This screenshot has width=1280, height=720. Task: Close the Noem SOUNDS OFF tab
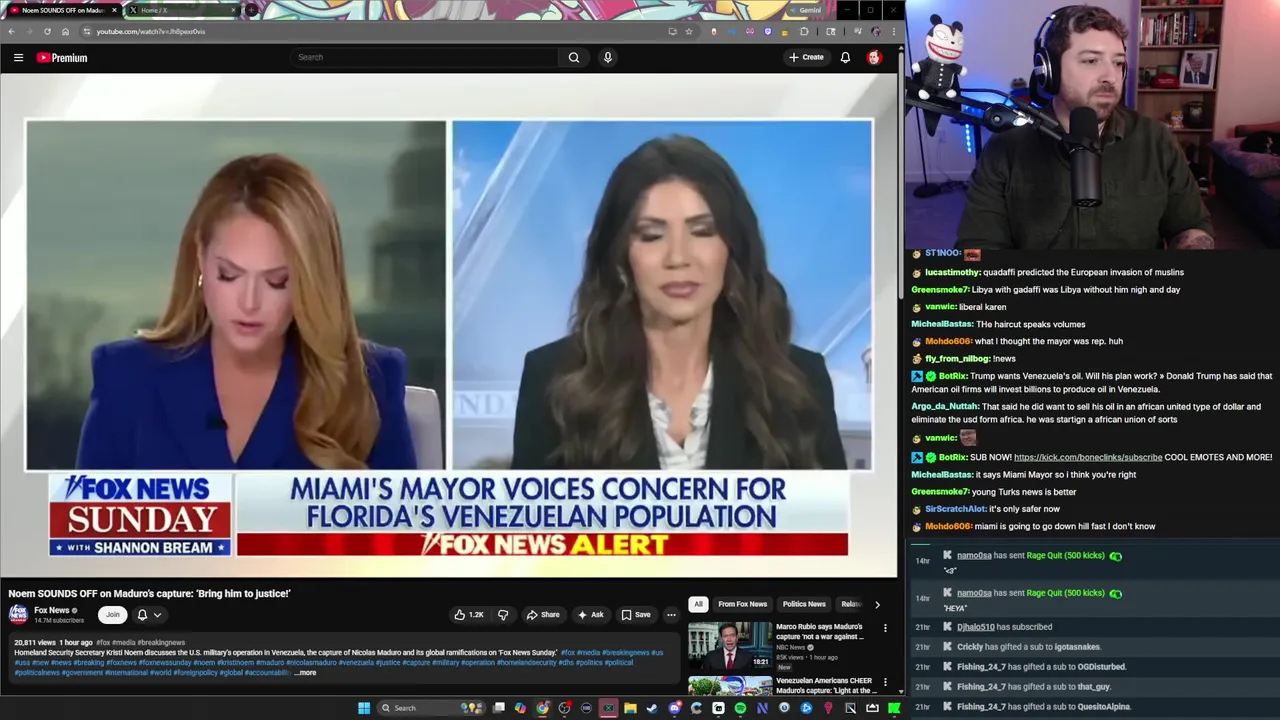click(x=114, y=10)
